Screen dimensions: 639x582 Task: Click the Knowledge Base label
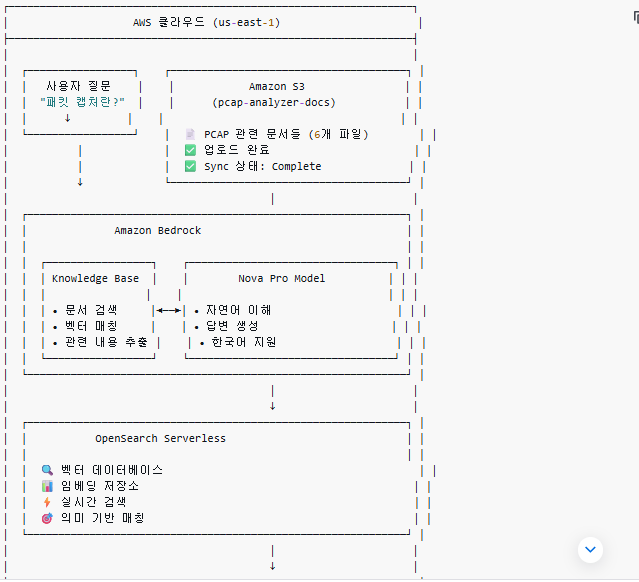pyautogui.click(x=95, y=278)
